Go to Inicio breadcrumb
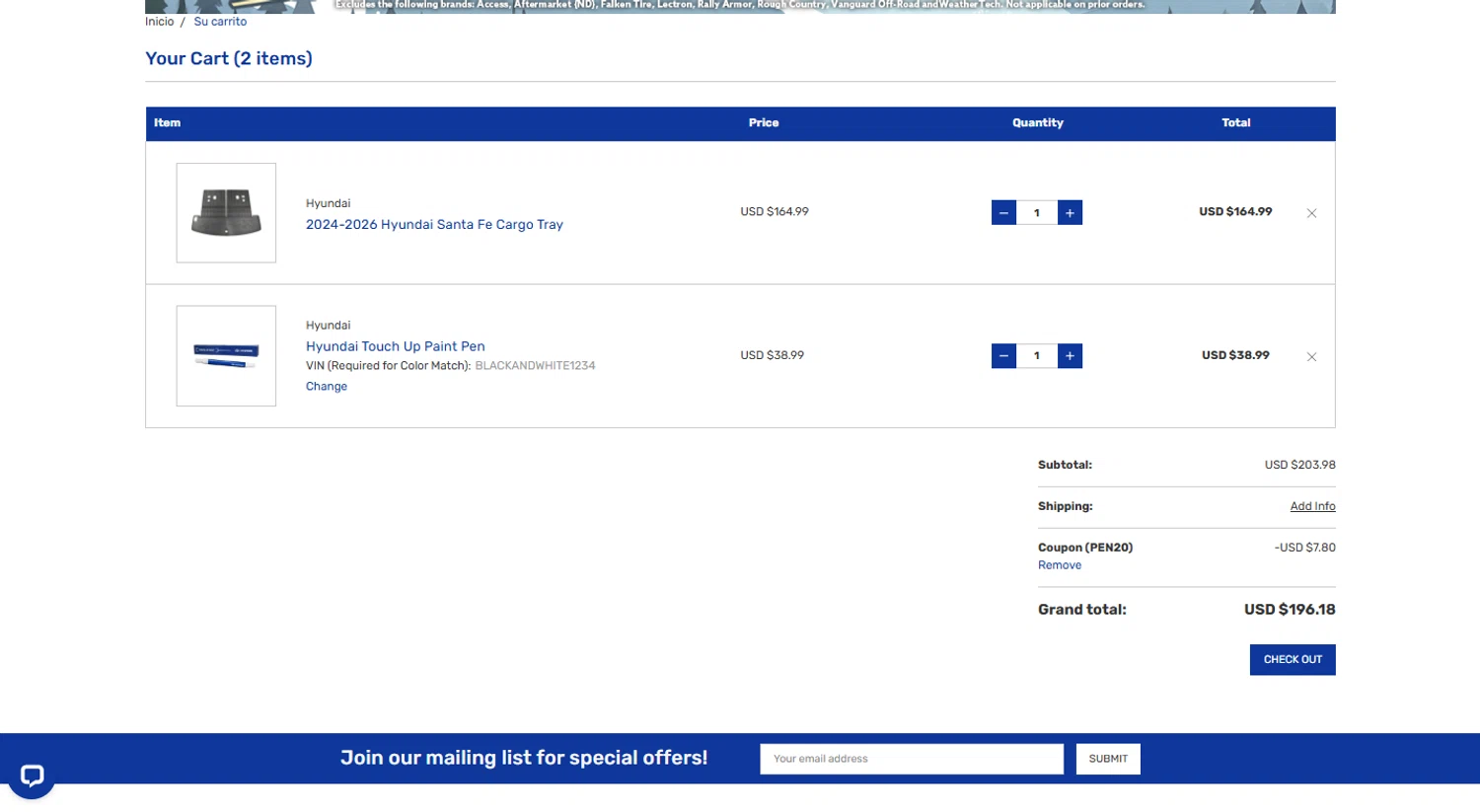 (x=160, y=22)
